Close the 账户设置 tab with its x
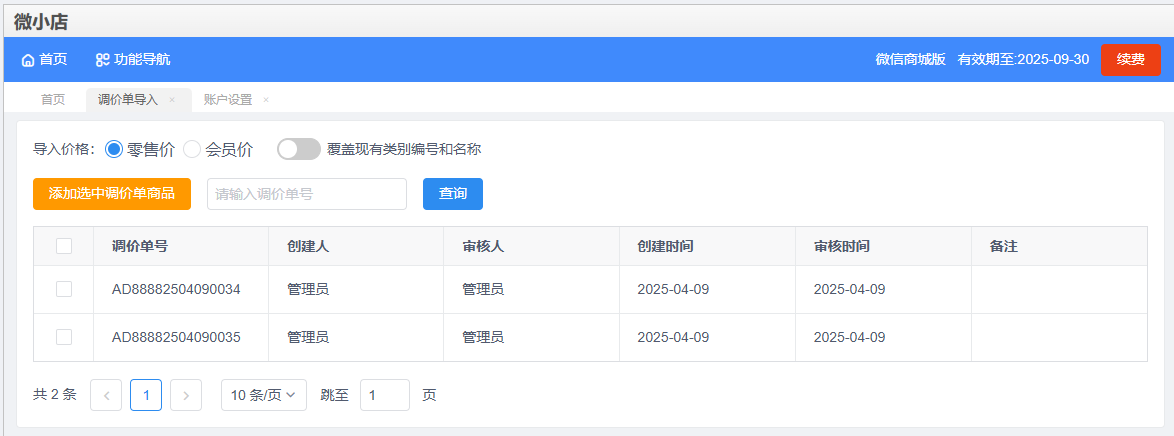 click(266, 100)
